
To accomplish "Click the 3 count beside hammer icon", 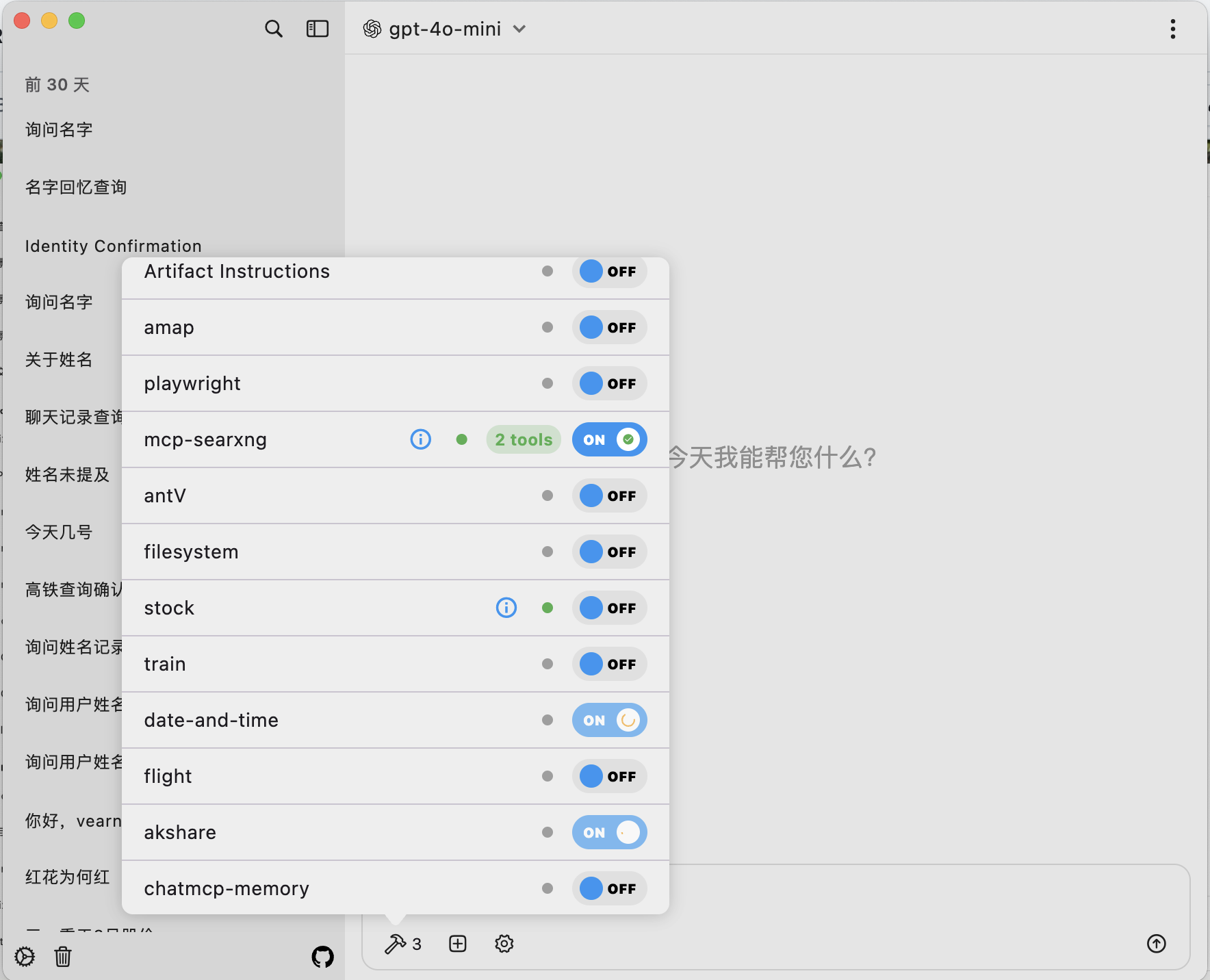I will tap(417, 944).
